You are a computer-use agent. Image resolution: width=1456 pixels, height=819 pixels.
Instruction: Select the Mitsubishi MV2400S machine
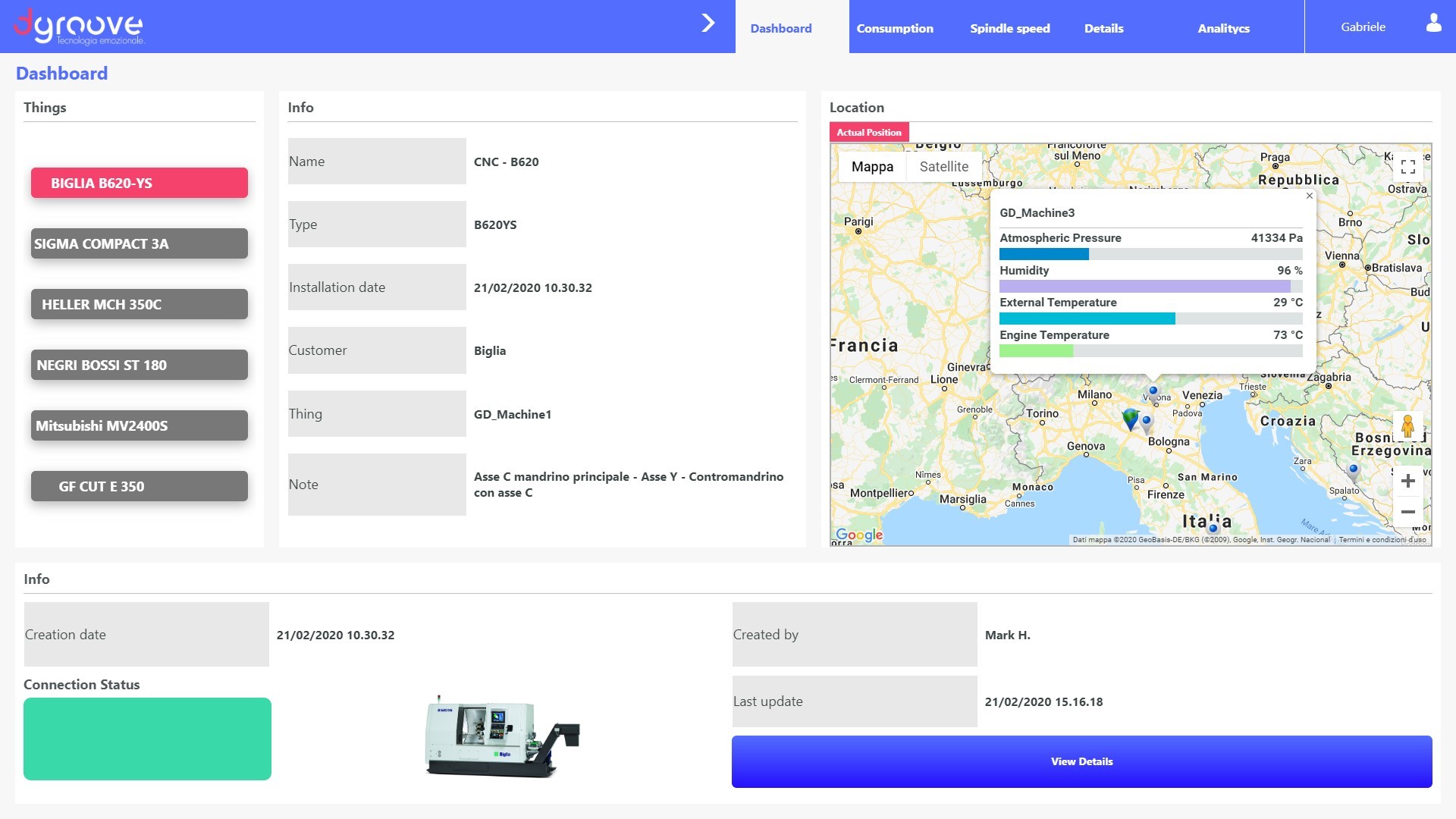tap(140, 425)
